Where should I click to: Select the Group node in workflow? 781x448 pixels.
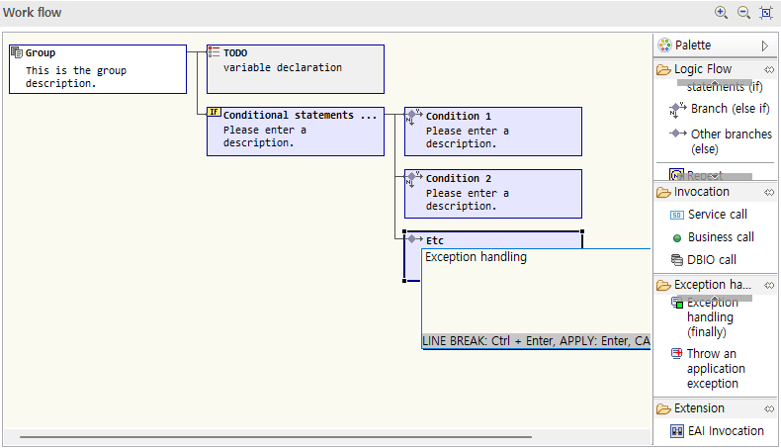pos(97,69)
